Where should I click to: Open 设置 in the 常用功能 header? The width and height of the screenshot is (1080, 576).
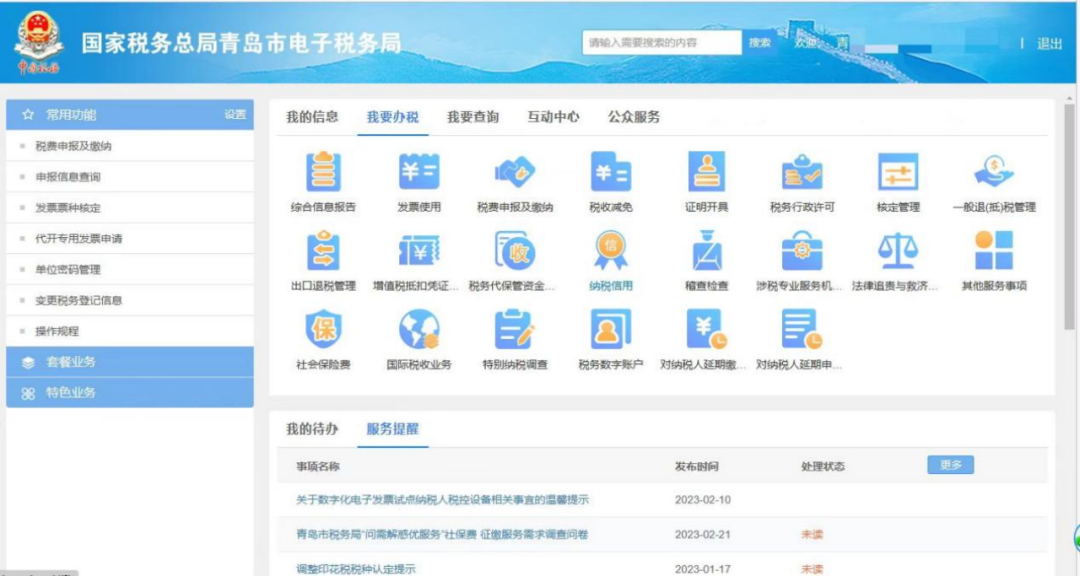point(235,115)
